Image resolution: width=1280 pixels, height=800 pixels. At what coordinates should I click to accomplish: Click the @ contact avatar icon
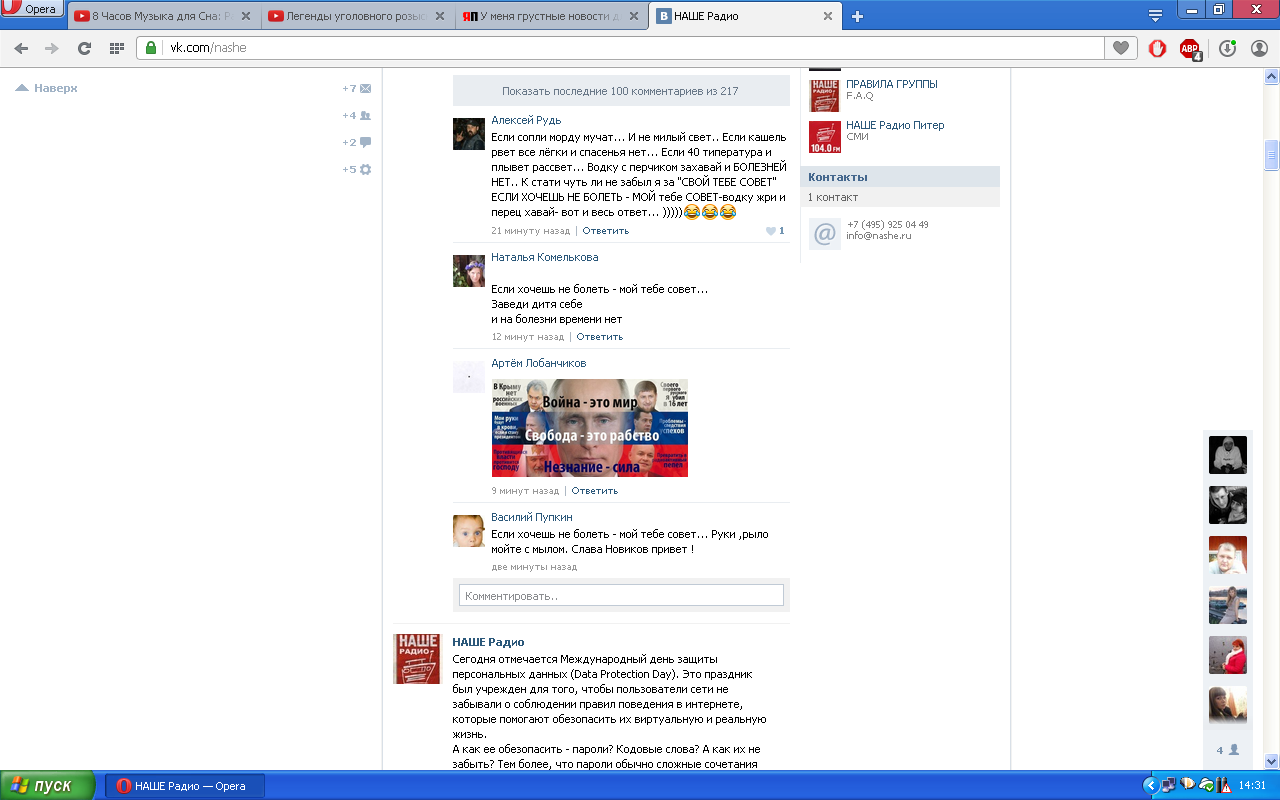[825, 234]
